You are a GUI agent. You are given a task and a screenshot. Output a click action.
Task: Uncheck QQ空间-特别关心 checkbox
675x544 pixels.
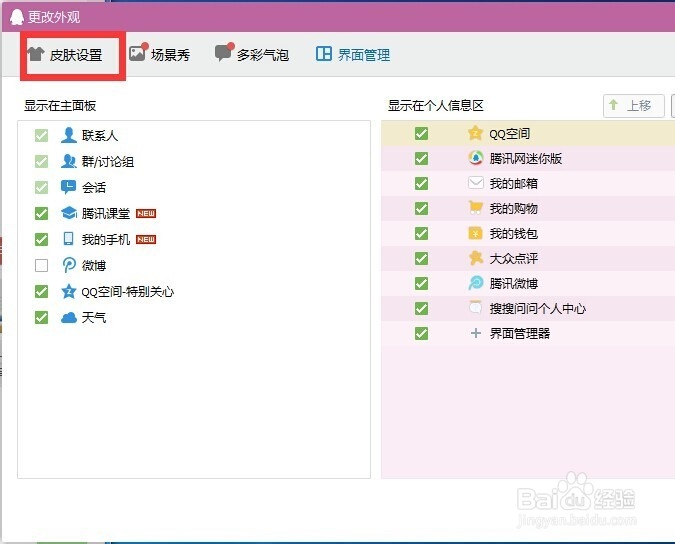(41, 291)
